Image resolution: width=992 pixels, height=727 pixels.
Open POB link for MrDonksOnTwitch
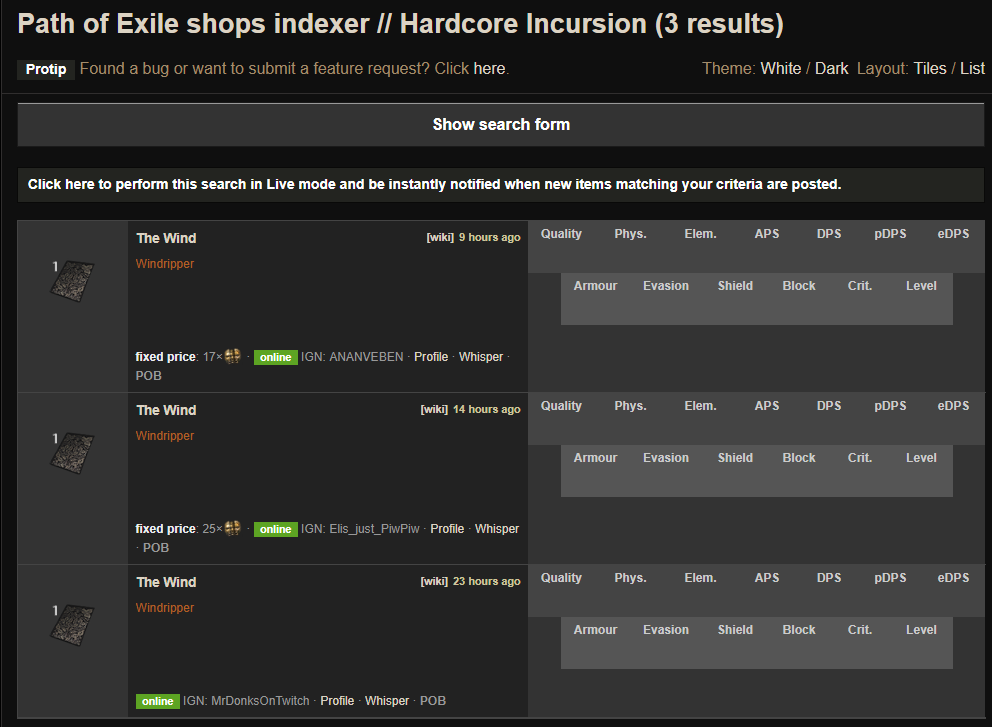[x=433, y=701]
